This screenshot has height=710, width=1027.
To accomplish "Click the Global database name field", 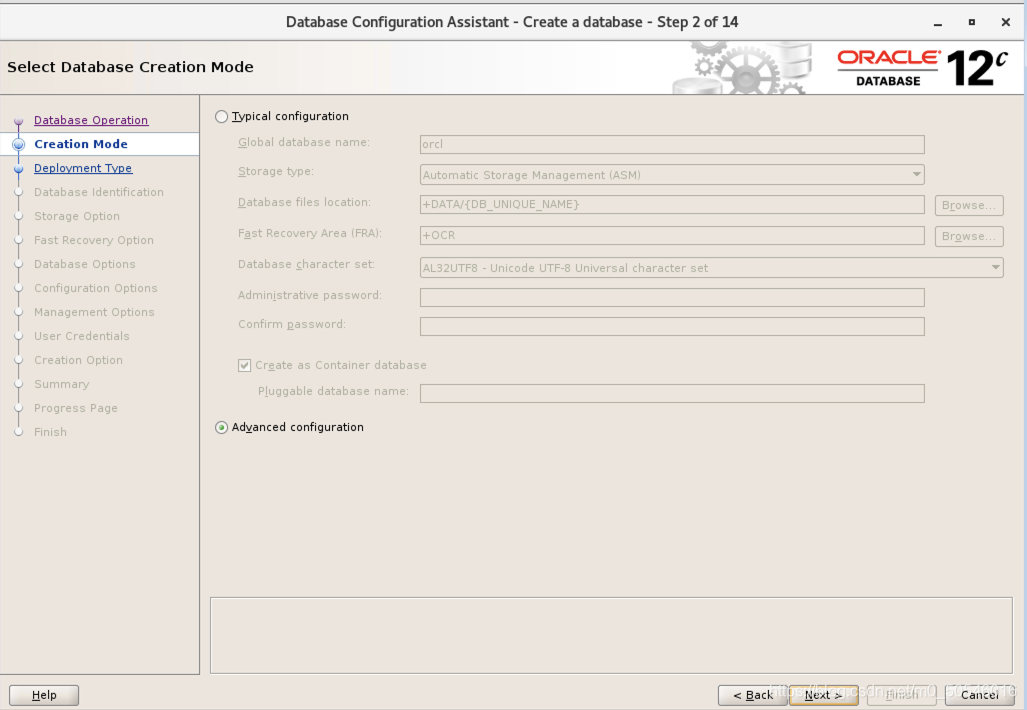I will point(672,144).
